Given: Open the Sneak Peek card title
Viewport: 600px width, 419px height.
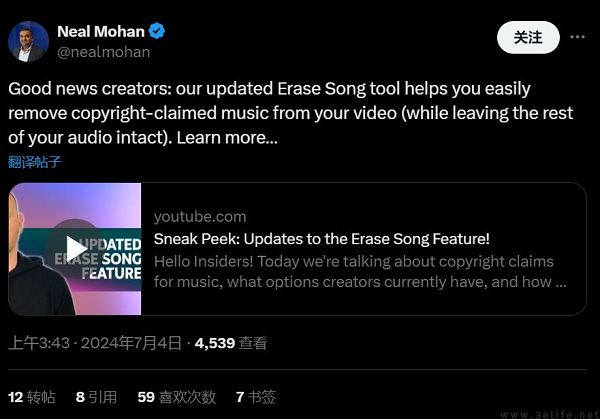Looking at the screenshot, I should [321, 239].
